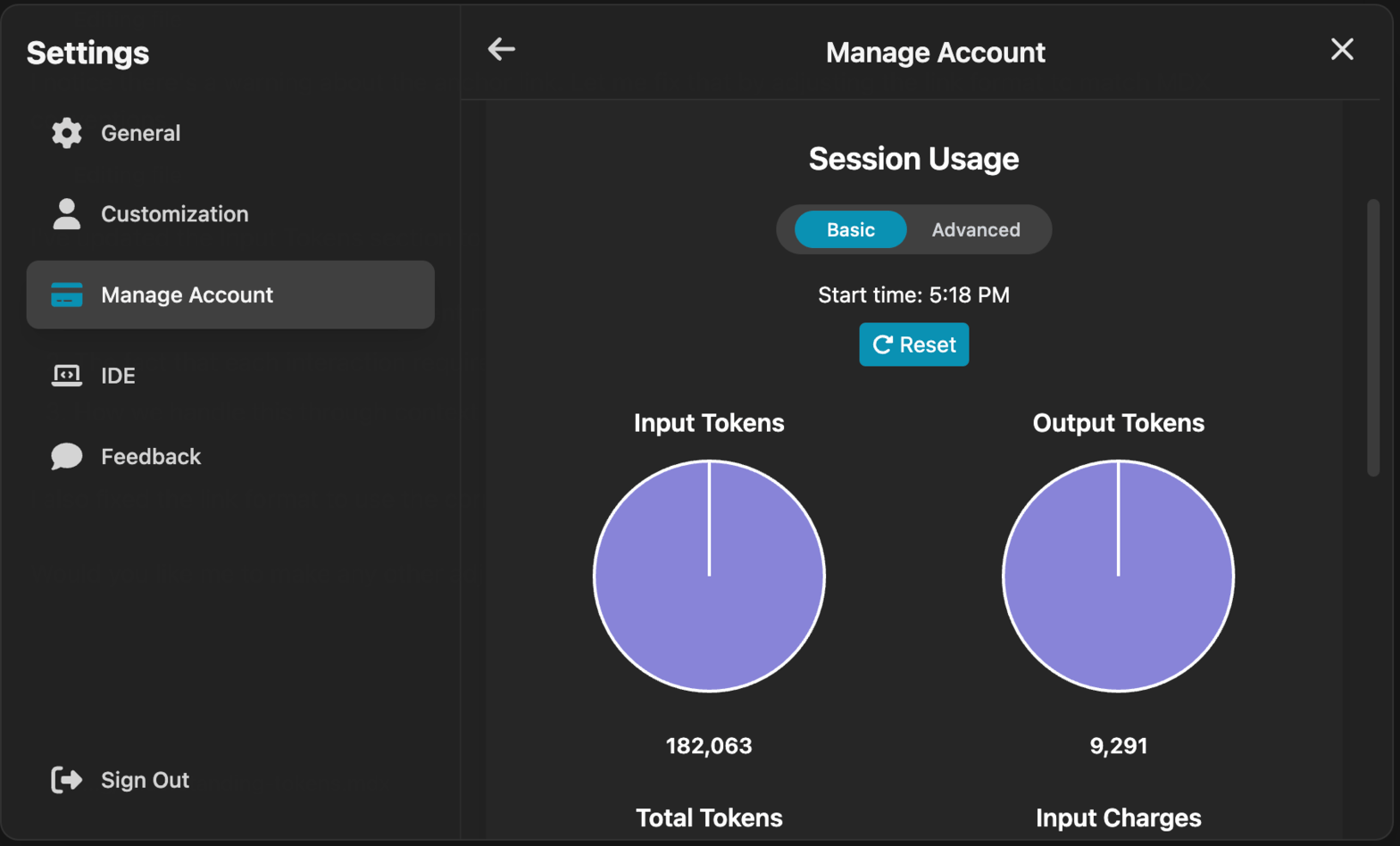The width and height of the screenshot is (1400, 846).
Task: Click the Customization person icon
Action: click(66, 214)
